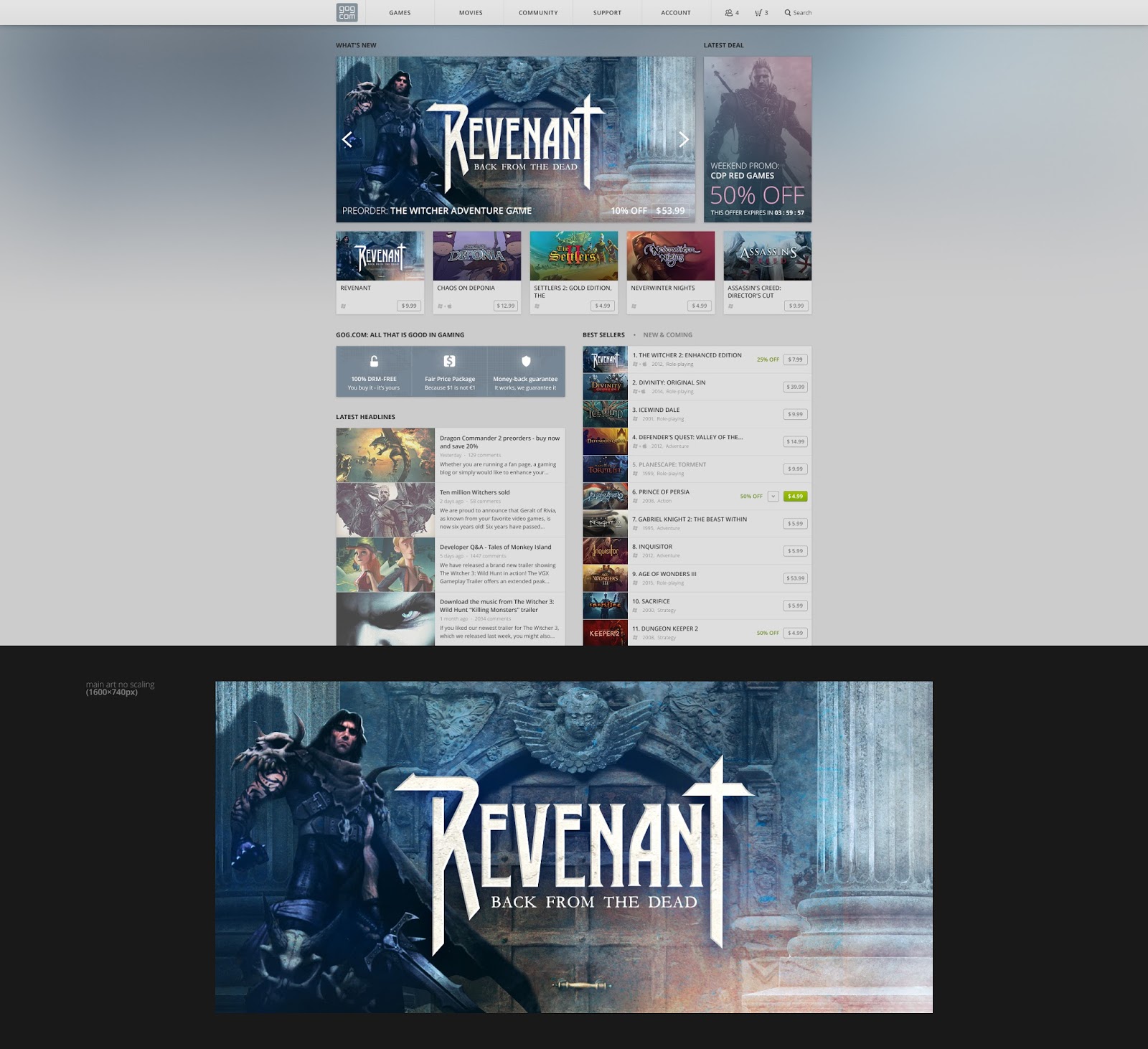Image resolution: width=1148 pixels, height=1049 pixels.
Task: Click the $53.99 price on the main banner
Action: point(670,211)
